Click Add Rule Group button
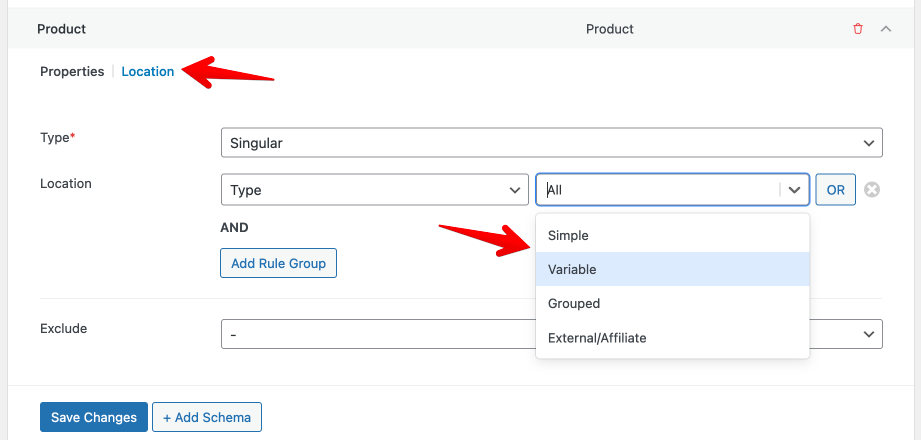The height and width of the screenshot is (440, 921). click(278, 263)
